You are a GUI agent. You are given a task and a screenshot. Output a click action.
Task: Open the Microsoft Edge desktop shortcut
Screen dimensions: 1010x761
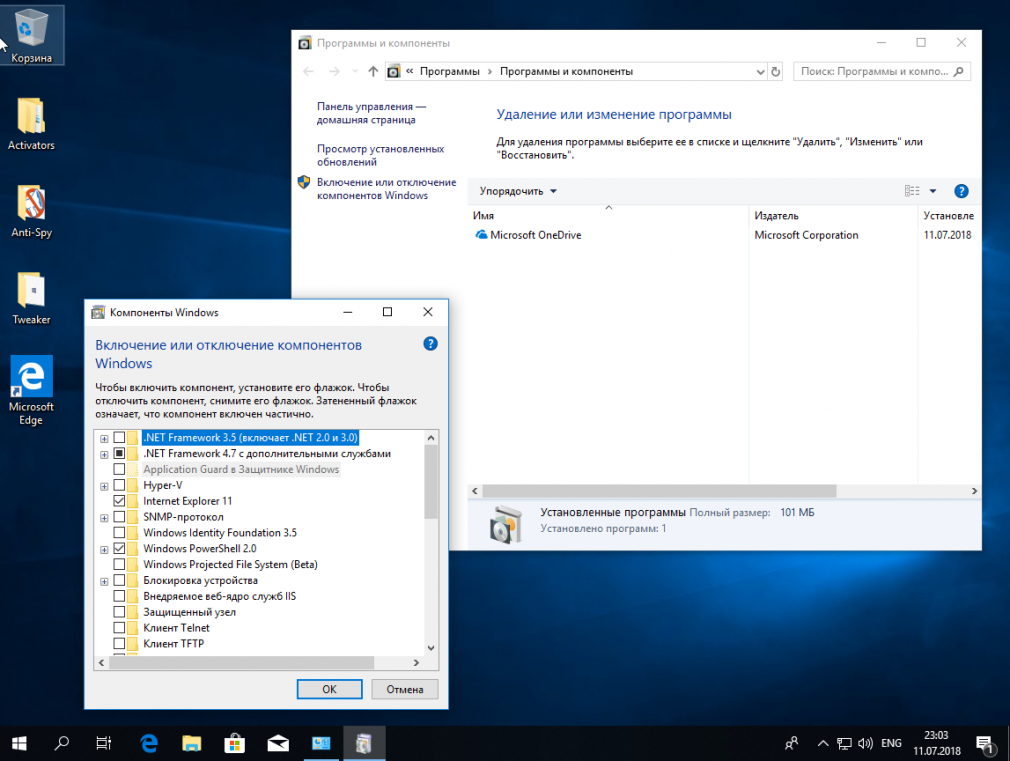coord(31,390)
